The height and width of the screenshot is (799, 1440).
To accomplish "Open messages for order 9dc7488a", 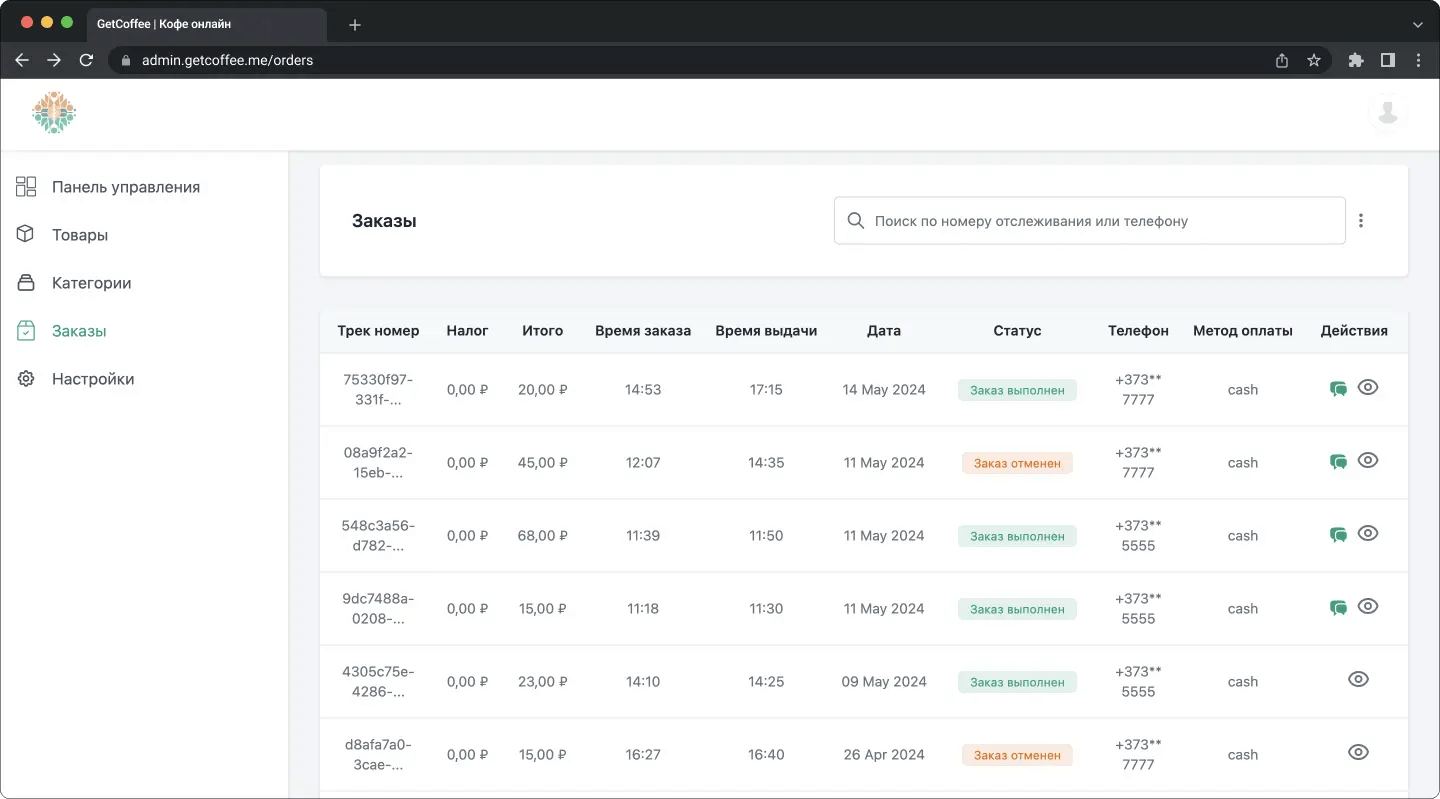I will tap(1338, 608).
